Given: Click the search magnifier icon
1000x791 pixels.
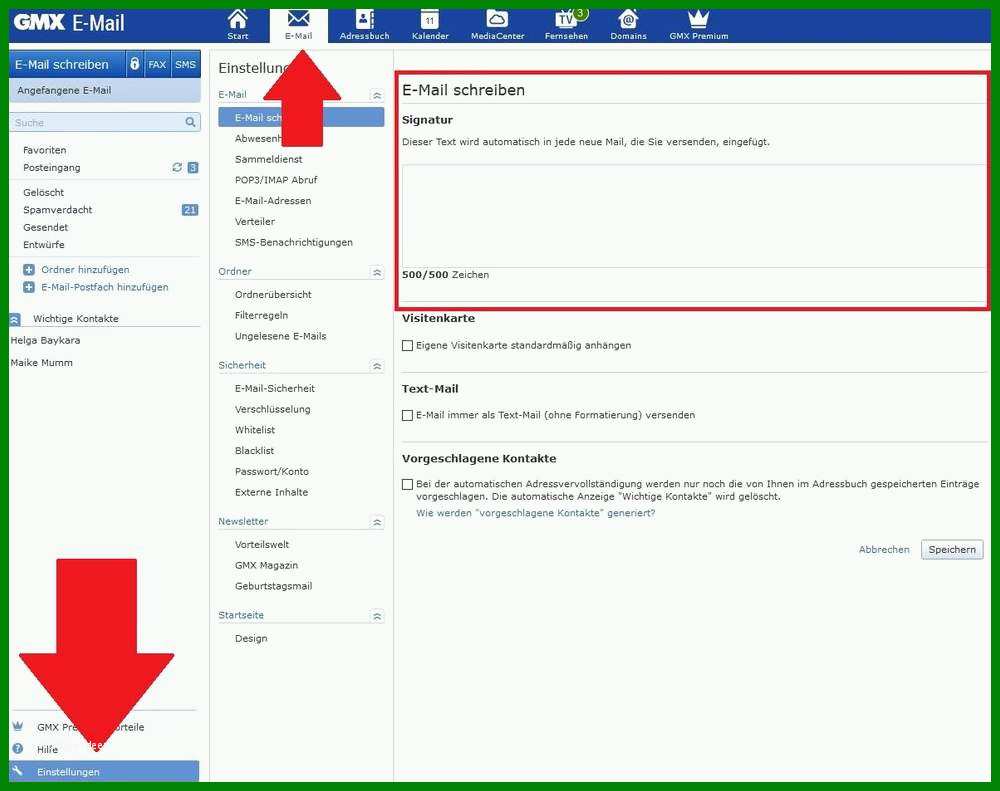Looking at the screenshot, I should pos(190,122).
